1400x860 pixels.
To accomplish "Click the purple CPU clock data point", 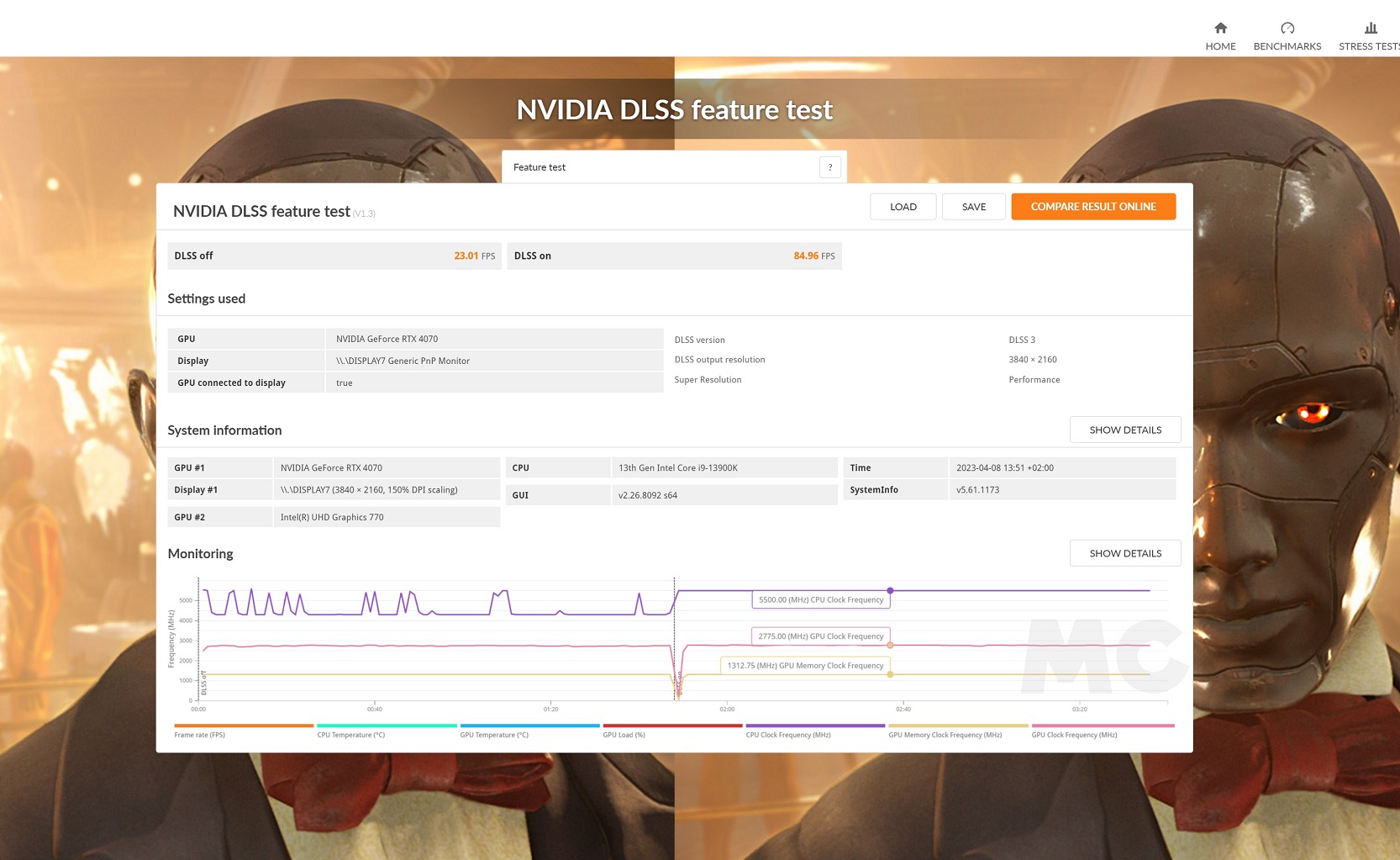I will coord(890,591).
